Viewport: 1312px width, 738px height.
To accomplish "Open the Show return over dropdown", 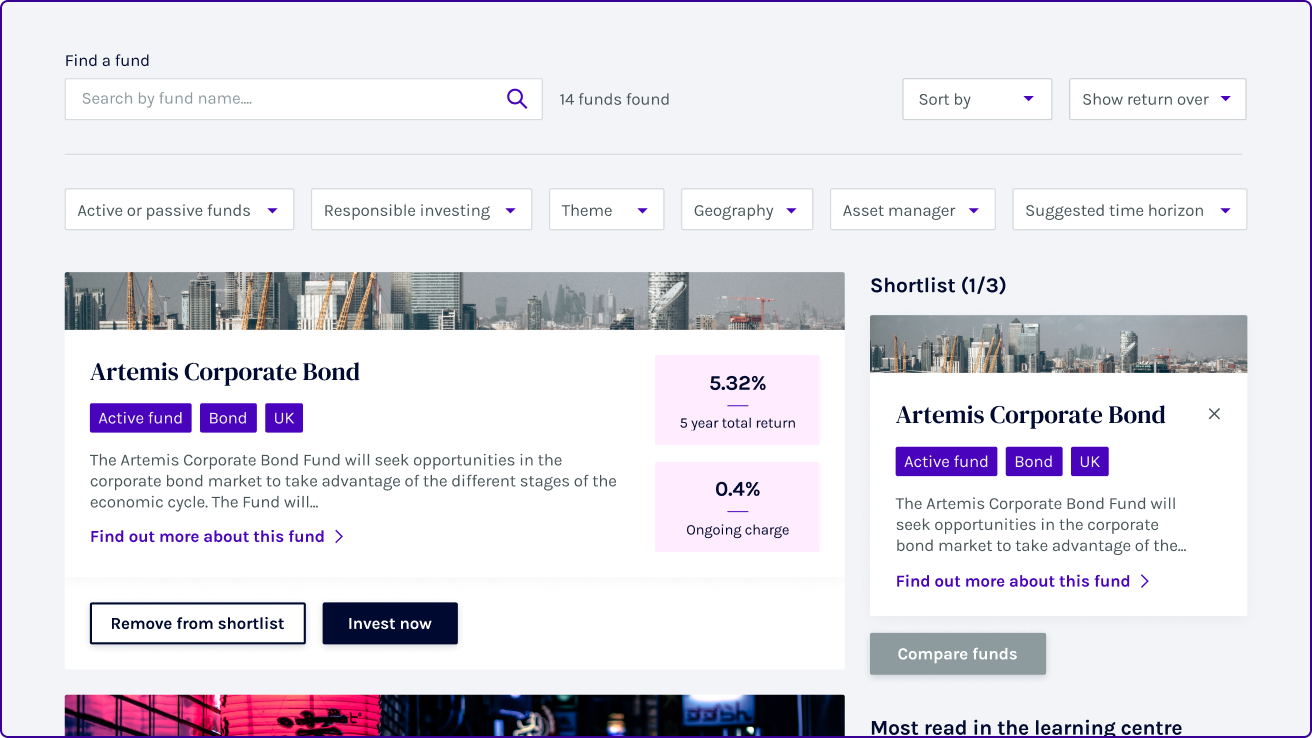I will [1157, 99].
